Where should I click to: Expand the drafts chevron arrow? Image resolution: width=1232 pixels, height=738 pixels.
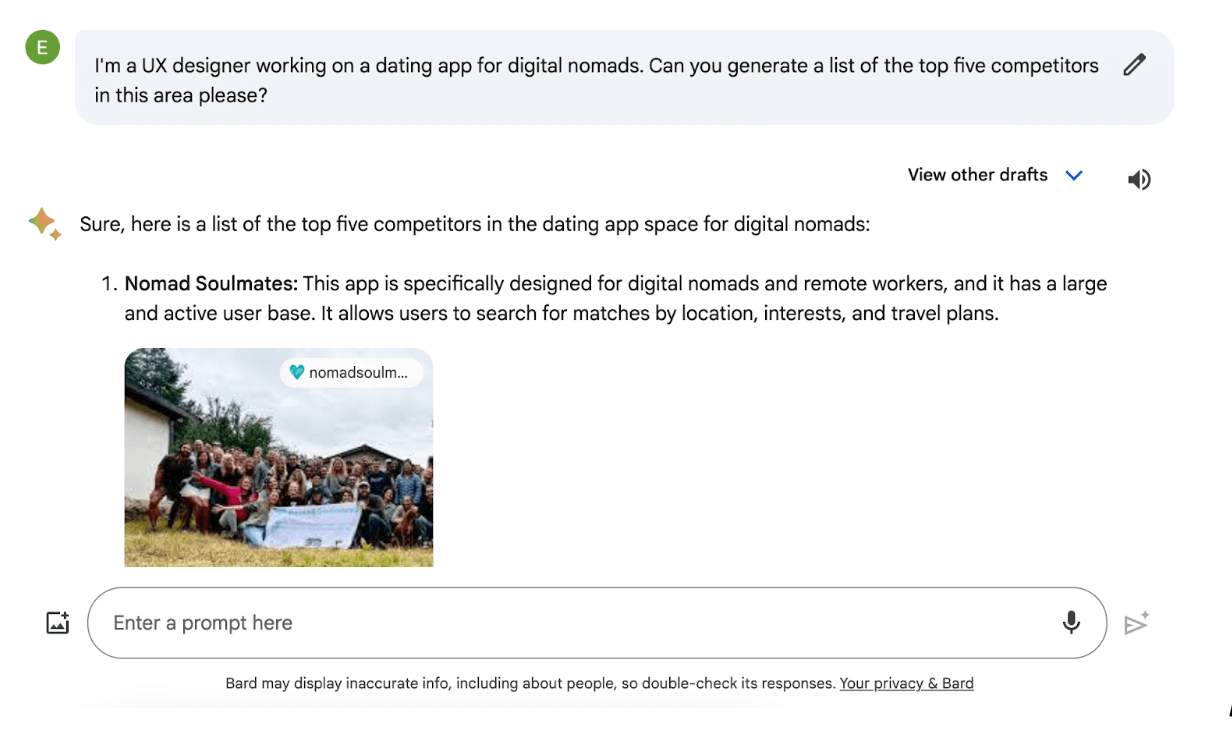(1074, 176)
